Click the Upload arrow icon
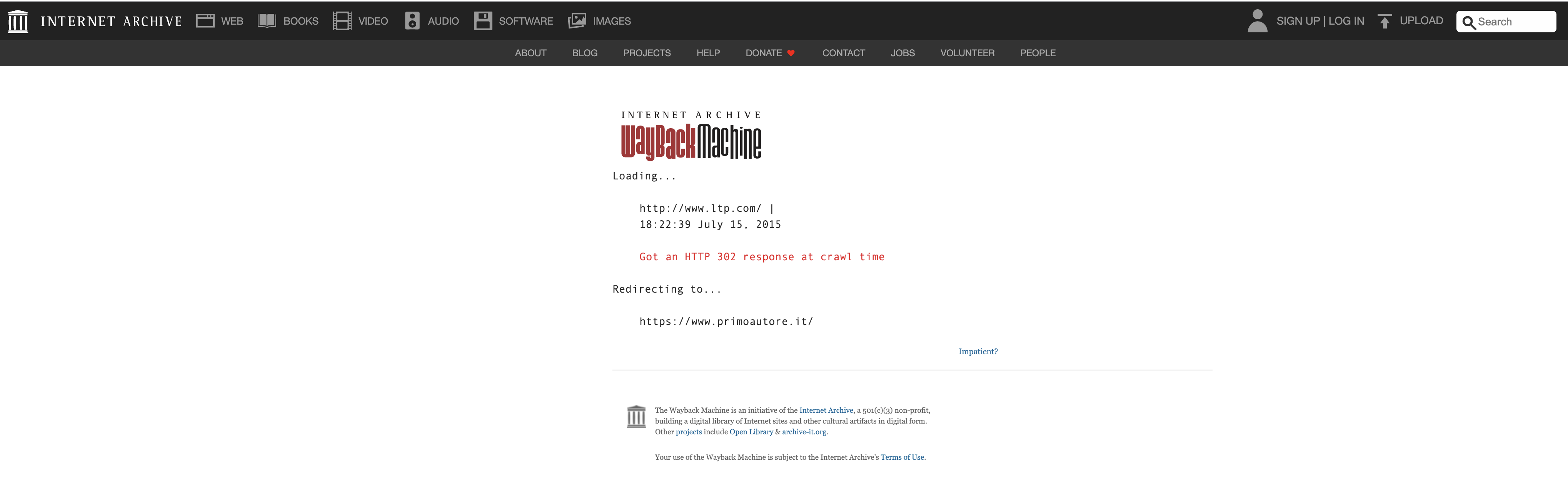 [1384, 21]
